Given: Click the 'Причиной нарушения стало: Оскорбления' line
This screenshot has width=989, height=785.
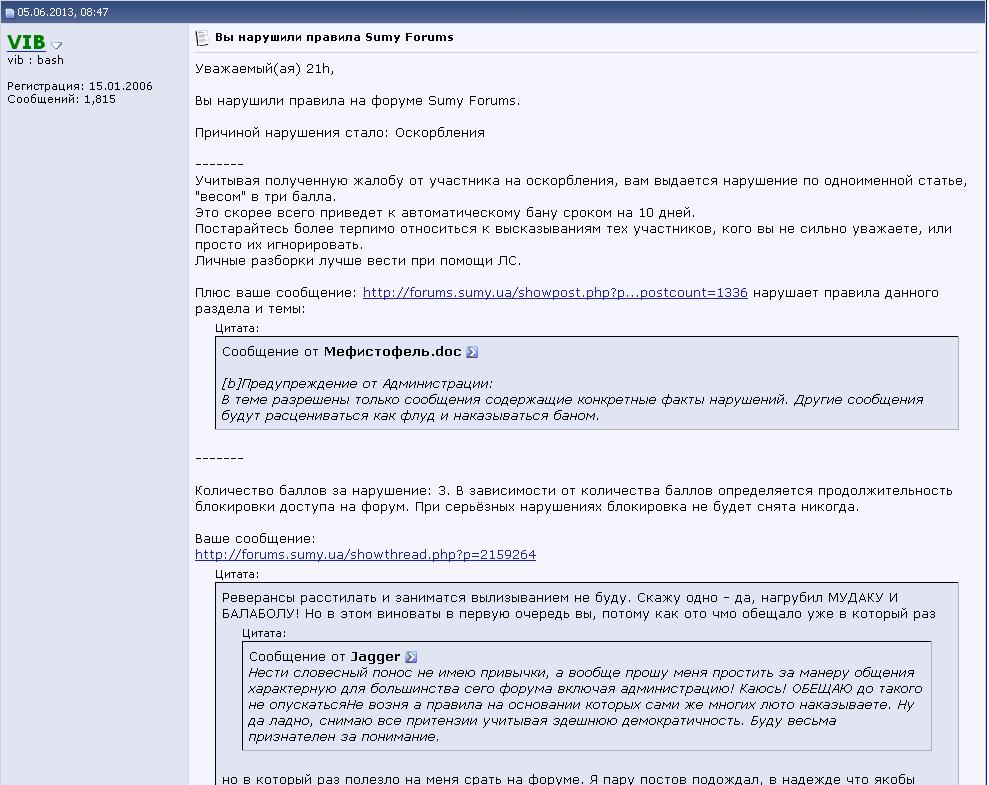Looking at the screenshot, I should (x=339, y=133).
